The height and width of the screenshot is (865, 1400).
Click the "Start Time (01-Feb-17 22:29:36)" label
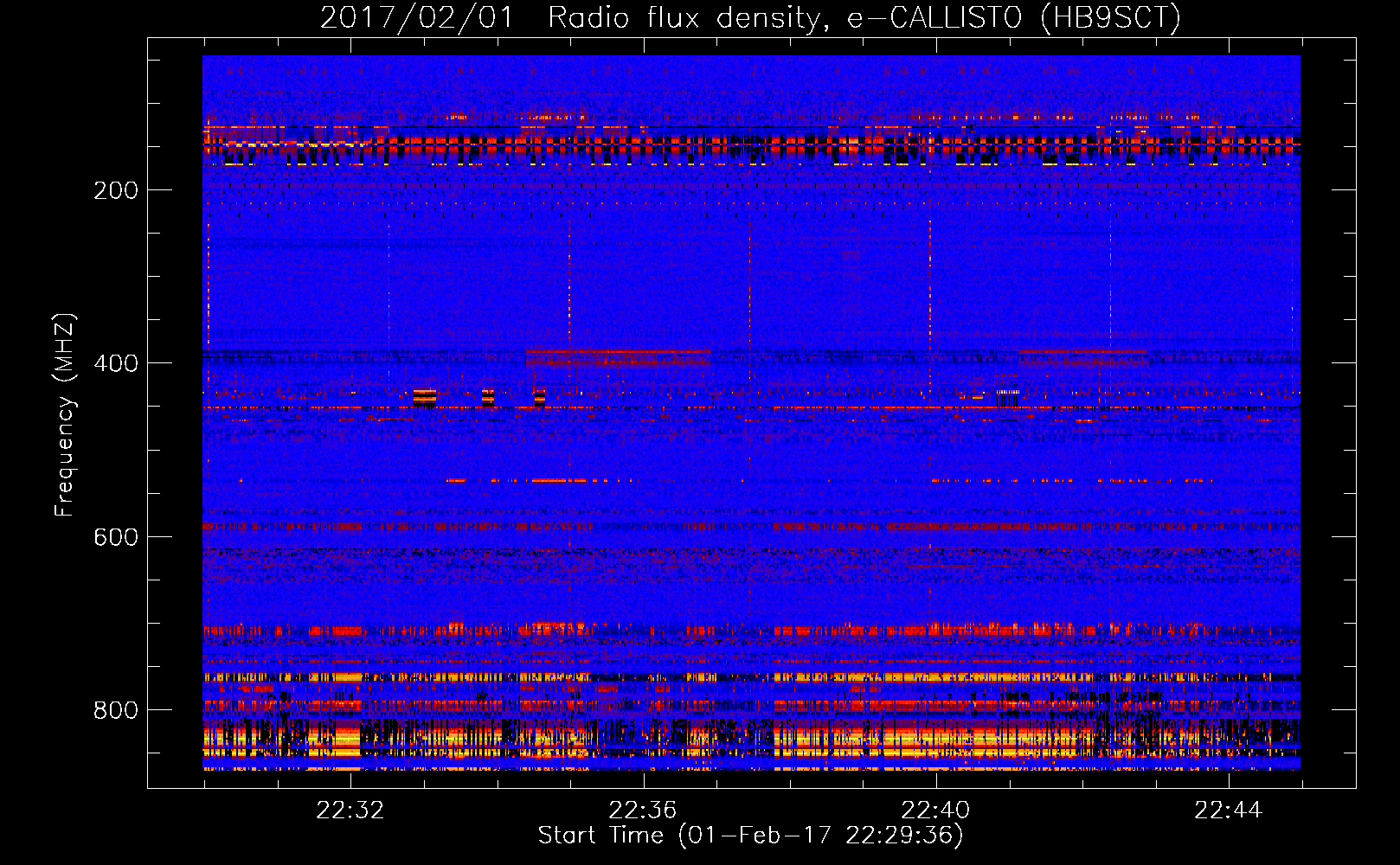(x=750, y=836)
